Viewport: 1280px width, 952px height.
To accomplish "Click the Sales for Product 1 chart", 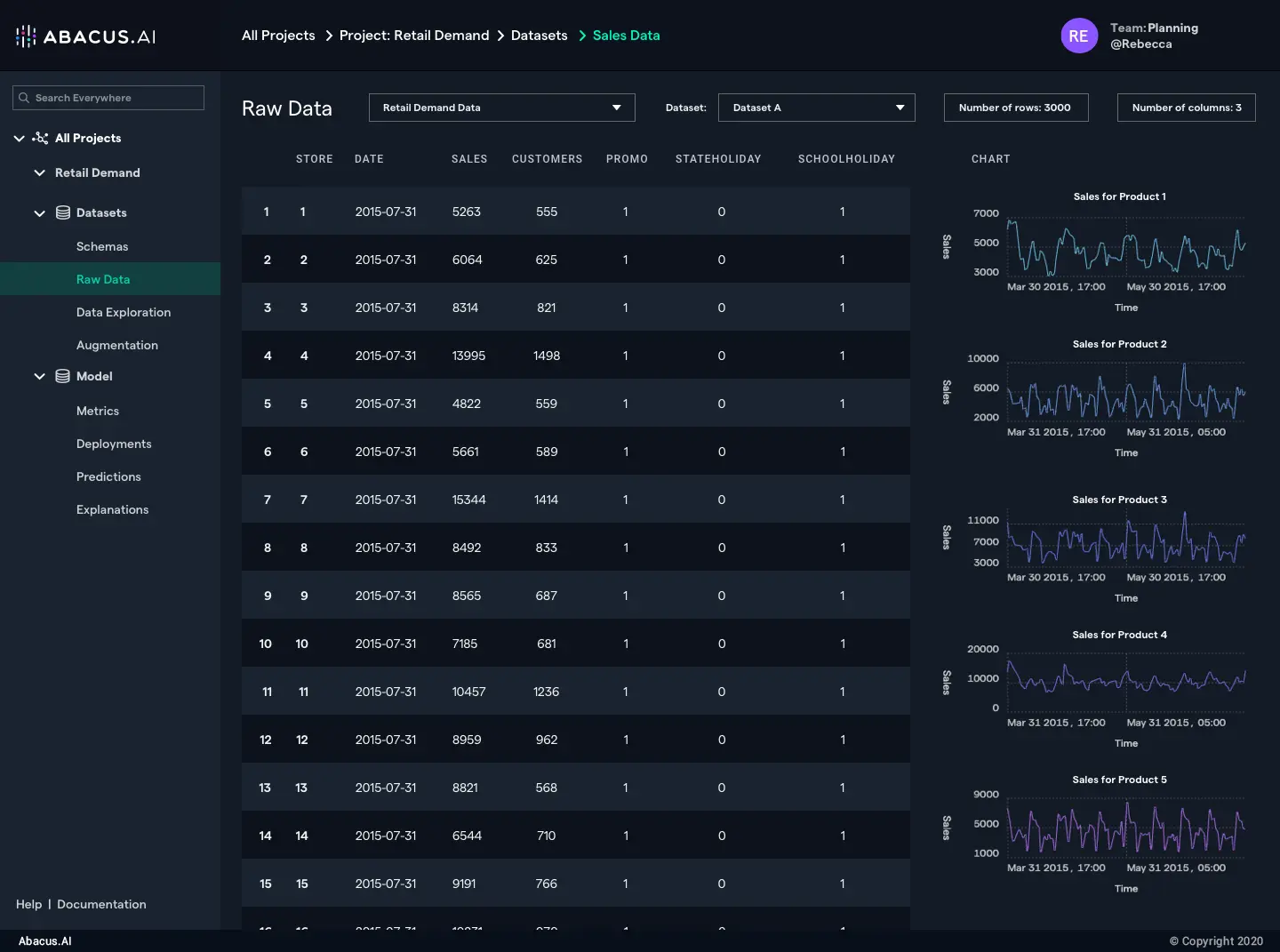I will pos(1125,244).
